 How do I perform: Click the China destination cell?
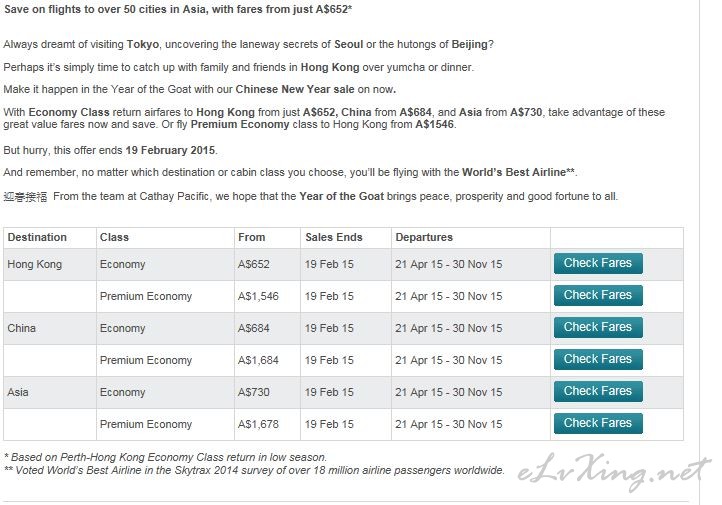click(x=50, y=329)
